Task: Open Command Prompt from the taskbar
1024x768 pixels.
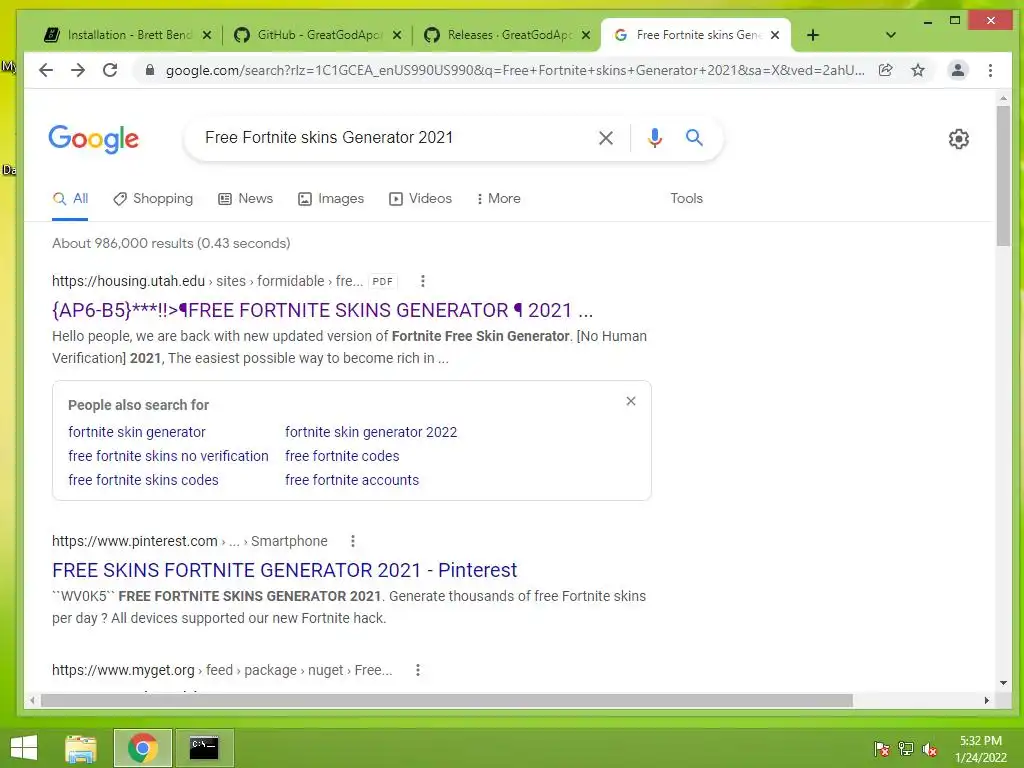Action: (x=204, y=748)
